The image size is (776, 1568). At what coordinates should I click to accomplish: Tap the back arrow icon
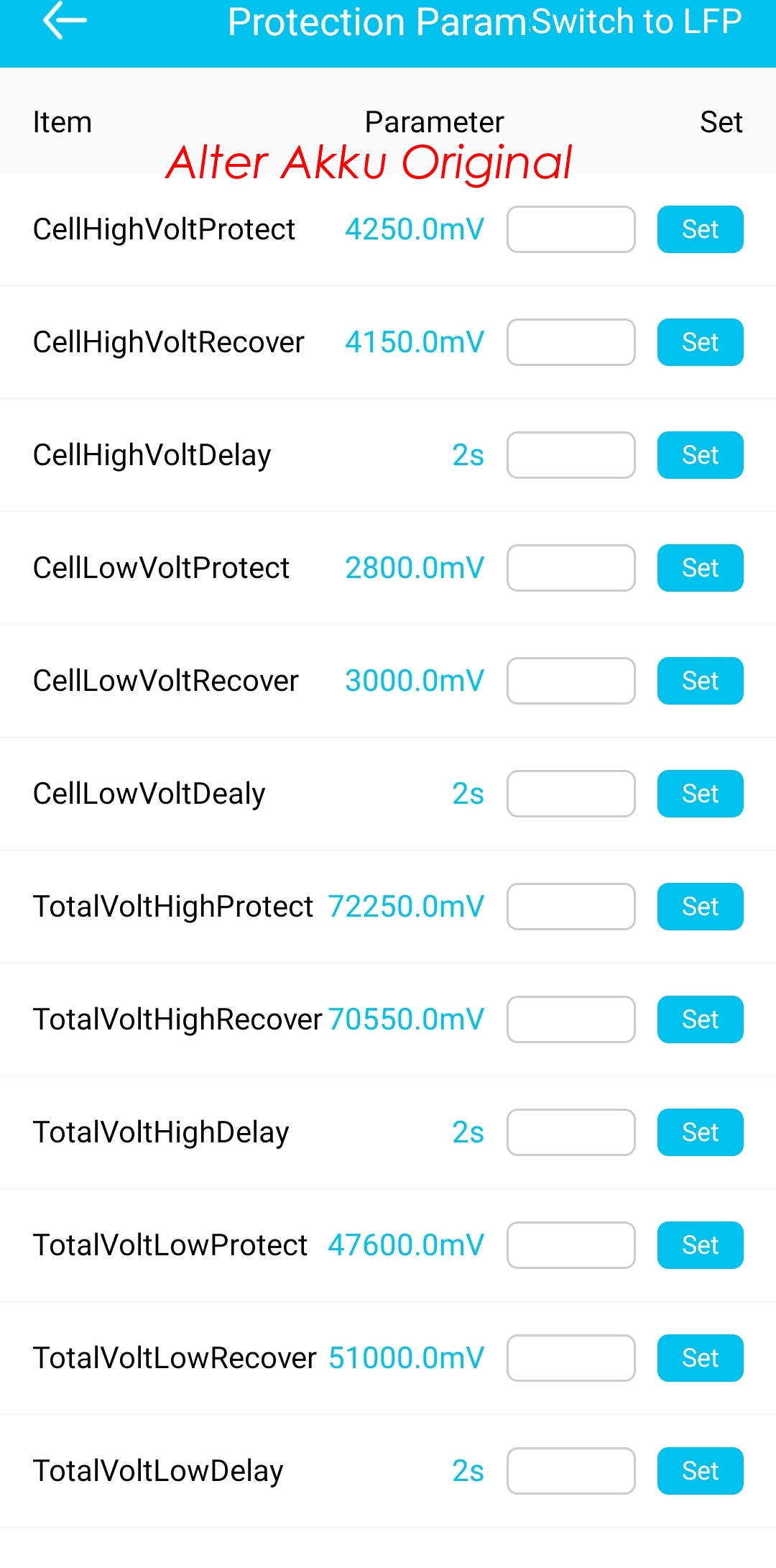[x=65, y=22]
